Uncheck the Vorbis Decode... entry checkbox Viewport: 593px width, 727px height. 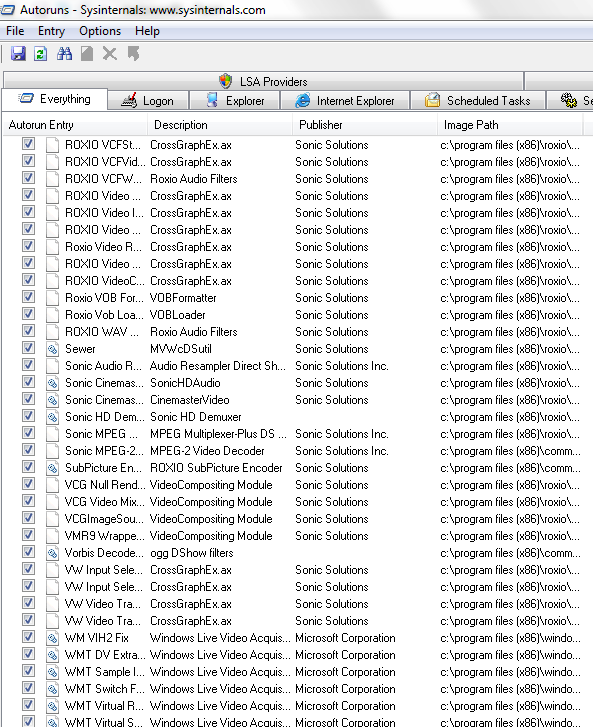(x=28, y=552)
